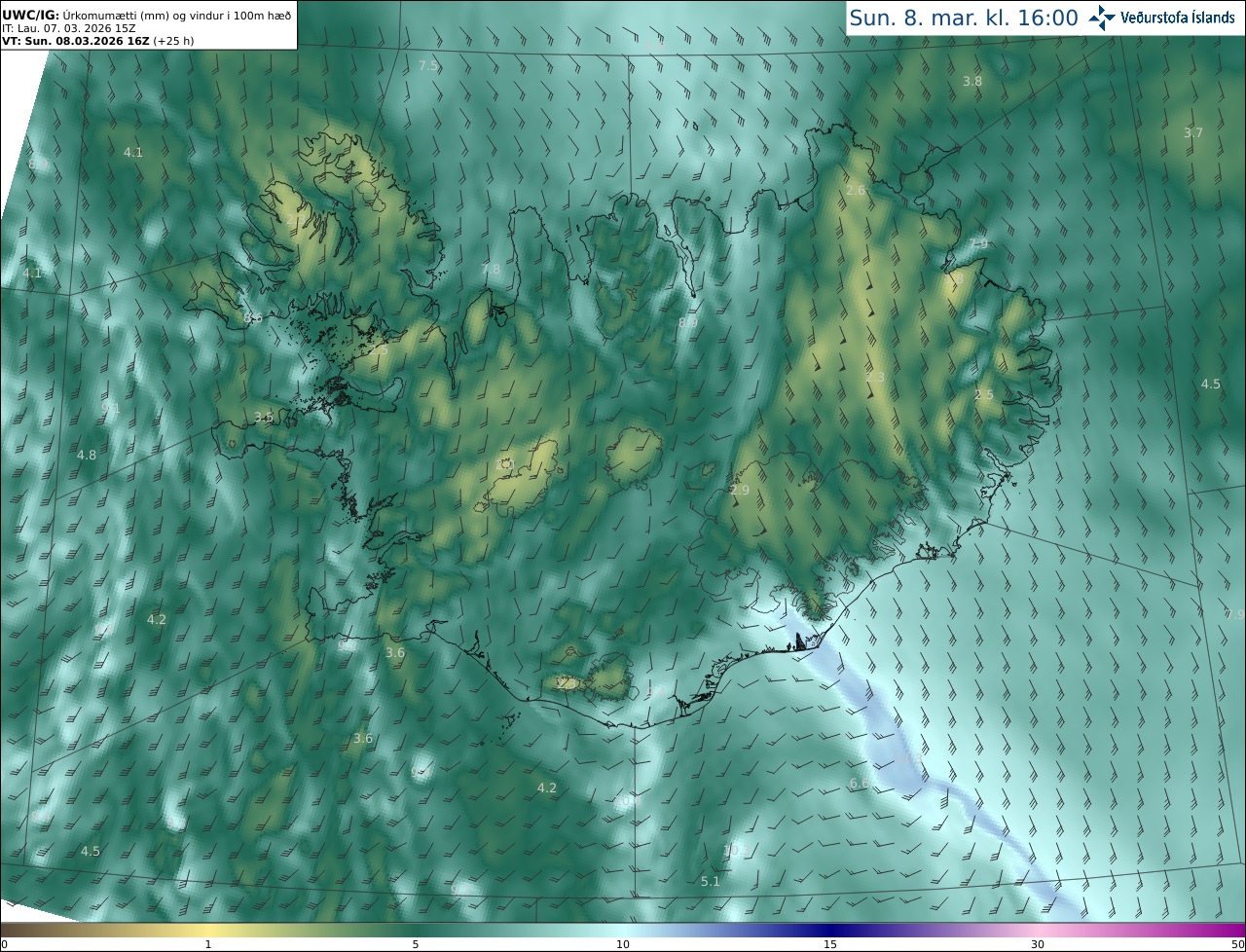Click the "Veðurstofa Íslands" logo text

1178,18
